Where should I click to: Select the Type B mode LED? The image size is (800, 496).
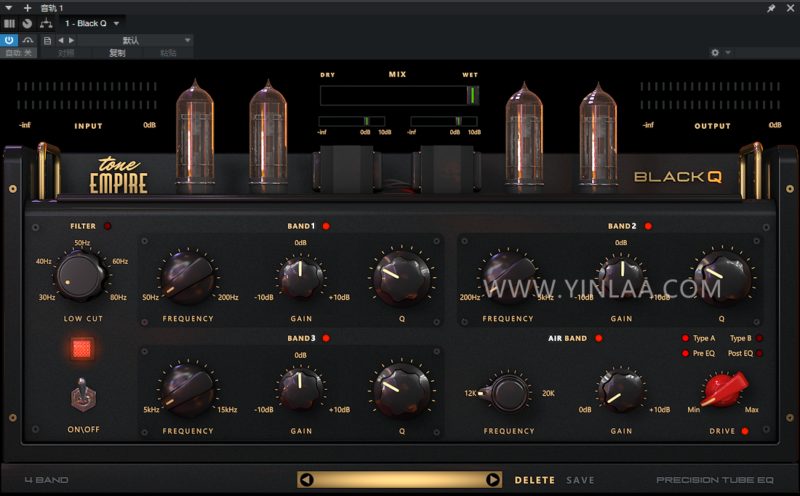tap(759, 339)
